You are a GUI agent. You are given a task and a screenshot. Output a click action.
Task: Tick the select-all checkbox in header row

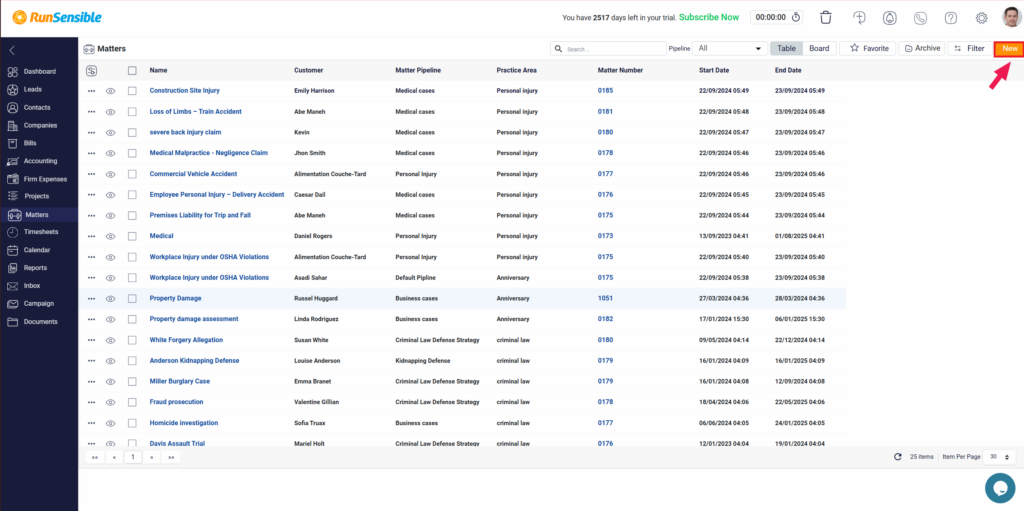click(132, 70)
